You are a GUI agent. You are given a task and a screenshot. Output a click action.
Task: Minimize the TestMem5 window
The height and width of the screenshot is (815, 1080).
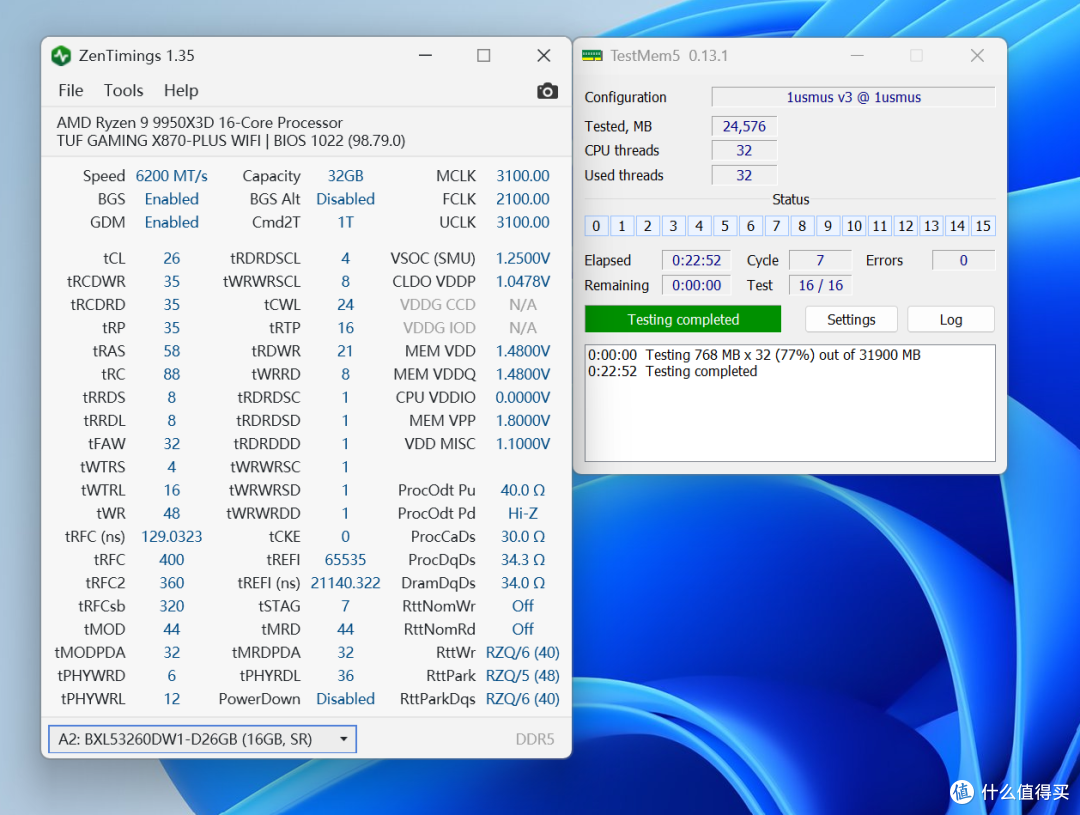click(x=857, y=56)
